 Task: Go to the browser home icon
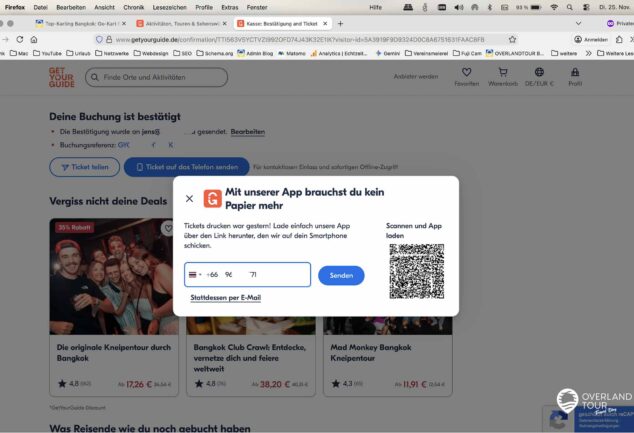(x=34, y=39)
